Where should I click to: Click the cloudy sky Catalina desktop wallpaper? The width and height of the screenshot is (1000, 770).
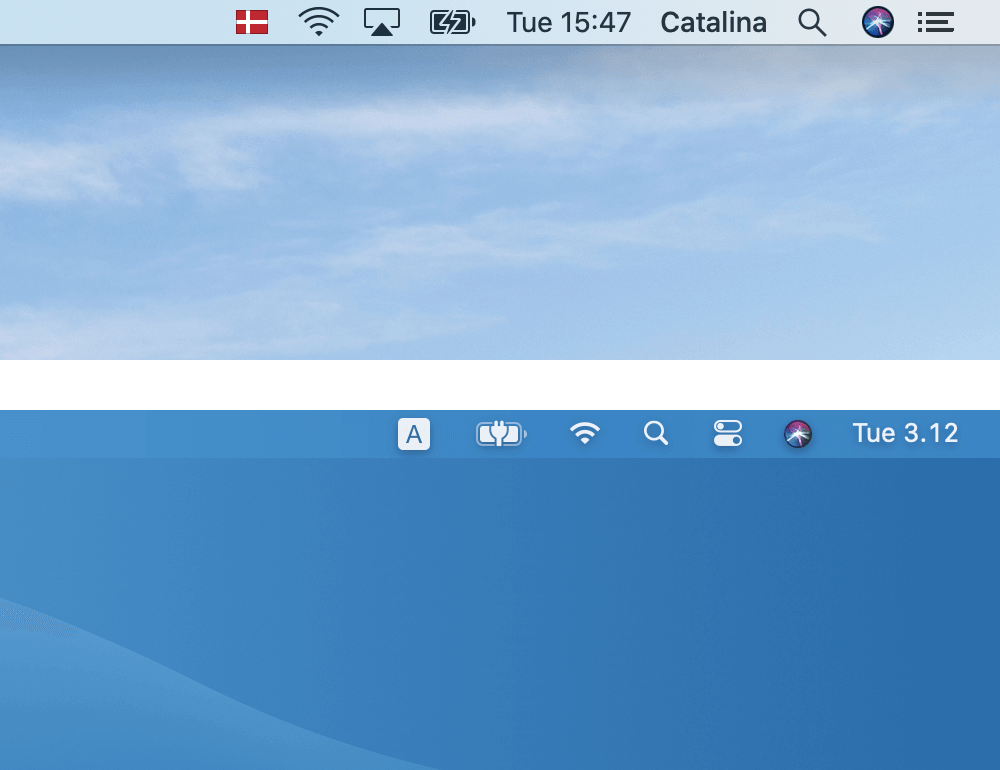[500, 202]
